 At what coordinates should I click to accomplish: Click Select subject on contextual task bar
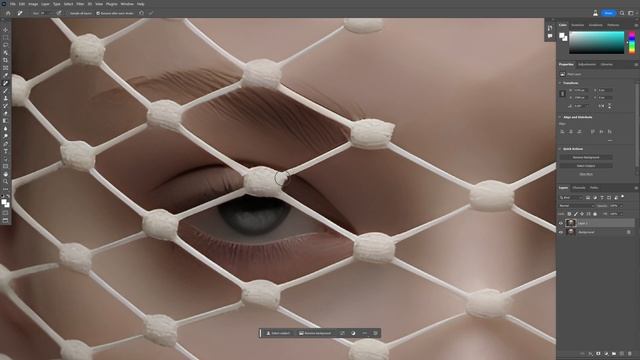click(278, 333)
